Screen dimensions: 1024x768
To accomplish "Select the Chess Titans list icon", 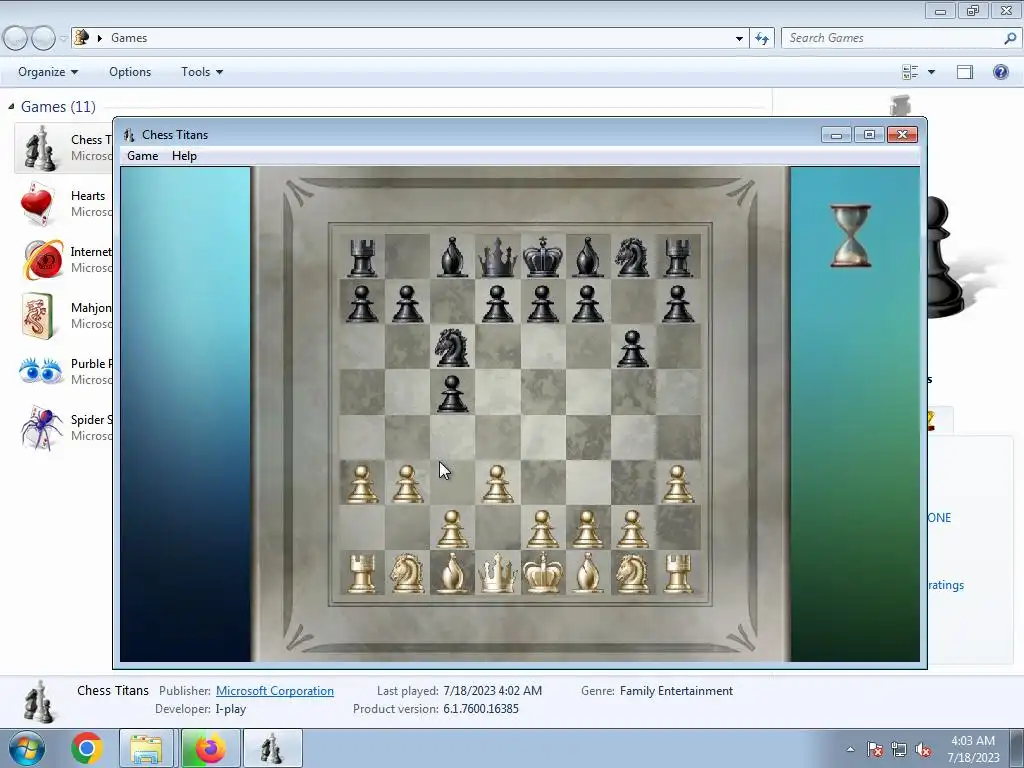I will (40, 148).
